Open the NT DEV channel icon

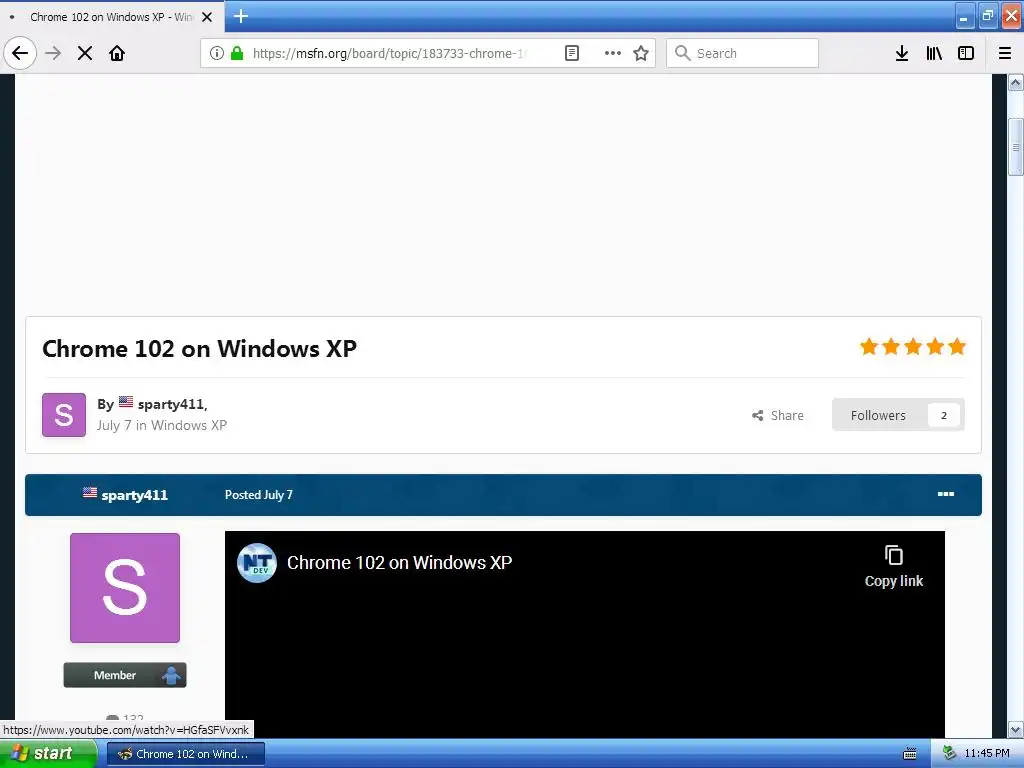[257, 563]
